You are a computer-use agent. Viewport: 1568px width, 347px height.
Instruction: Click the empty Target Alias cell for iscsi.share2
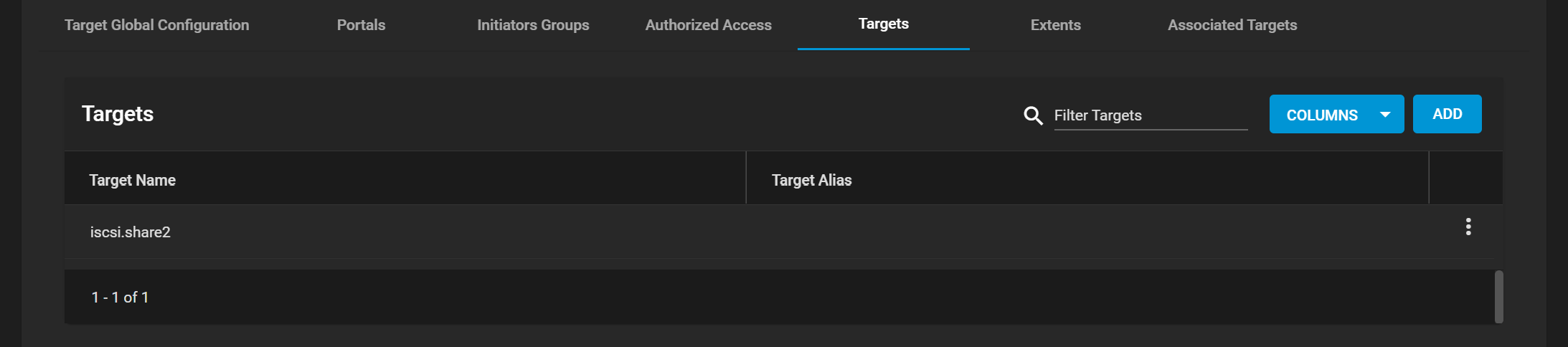click(x=1087, y=232)
